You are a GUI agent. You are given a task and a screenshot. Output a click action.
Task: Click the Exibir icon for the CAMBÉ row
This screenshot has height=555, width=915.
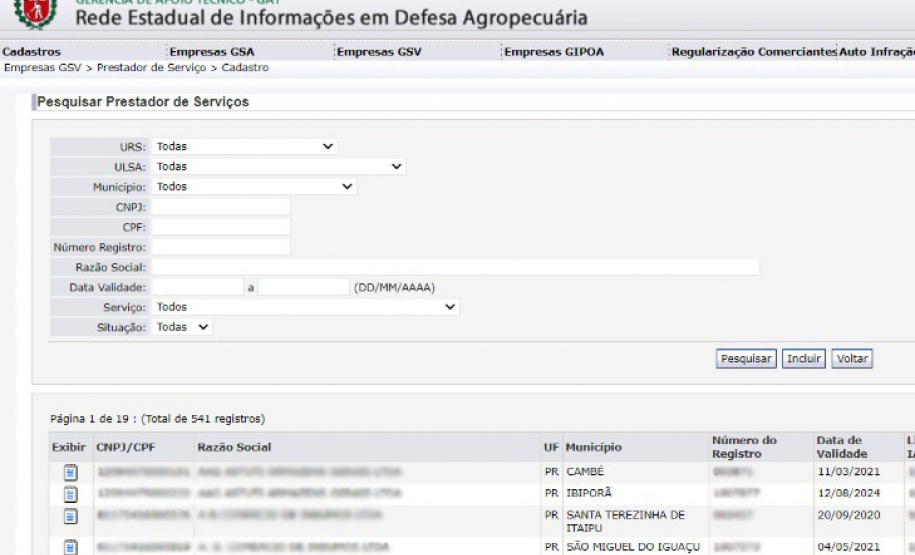71,472
